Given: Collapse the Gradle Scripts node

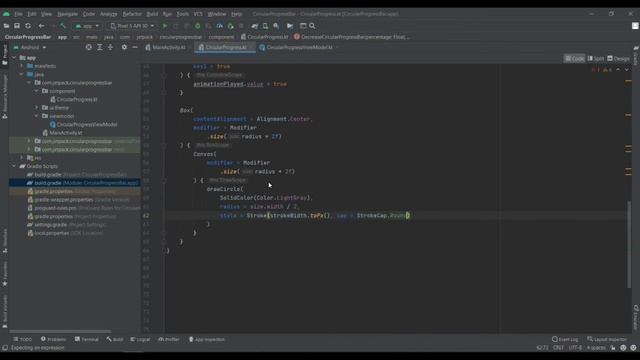Looking at the screenshot, I should [15, 166].
